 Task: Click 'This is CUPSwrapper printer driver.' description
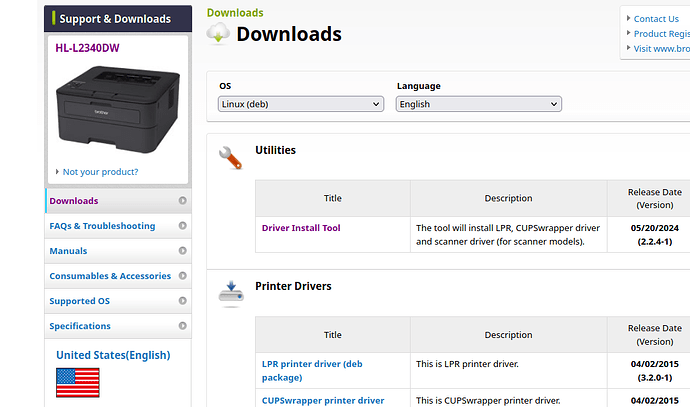point(488,400)
